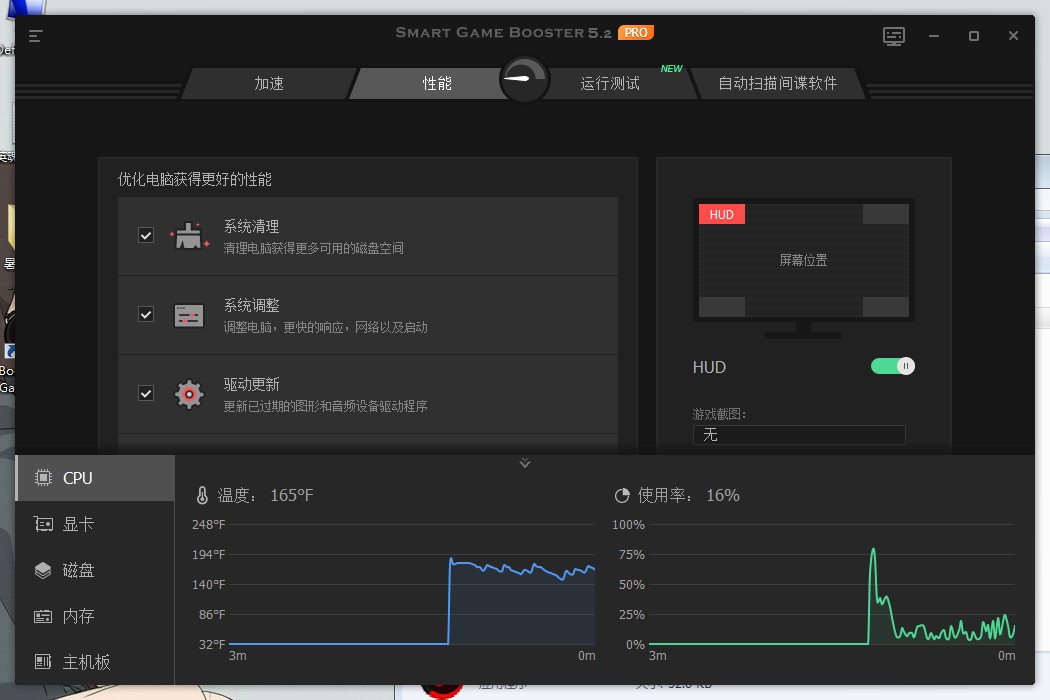Select the top-left HUD screen position
The width and height of the screenshot is (1050, 700).
tap(722, 214)
